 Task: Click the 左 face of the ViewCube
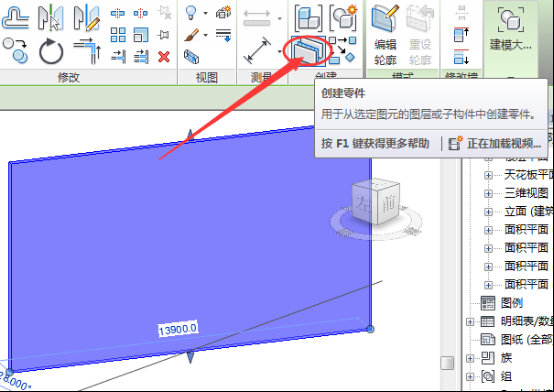[x=364, y=204]
